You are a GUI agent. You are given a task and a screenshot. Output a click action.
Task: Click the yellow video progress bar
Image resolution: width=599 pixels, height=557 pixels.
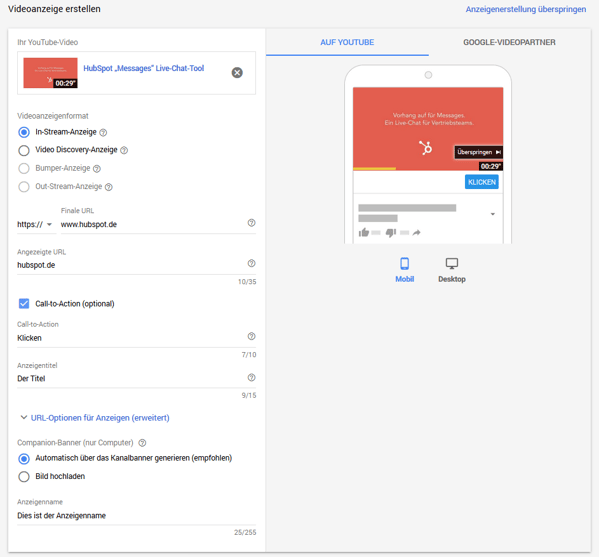pyautogui.click(x=374, y=168)
